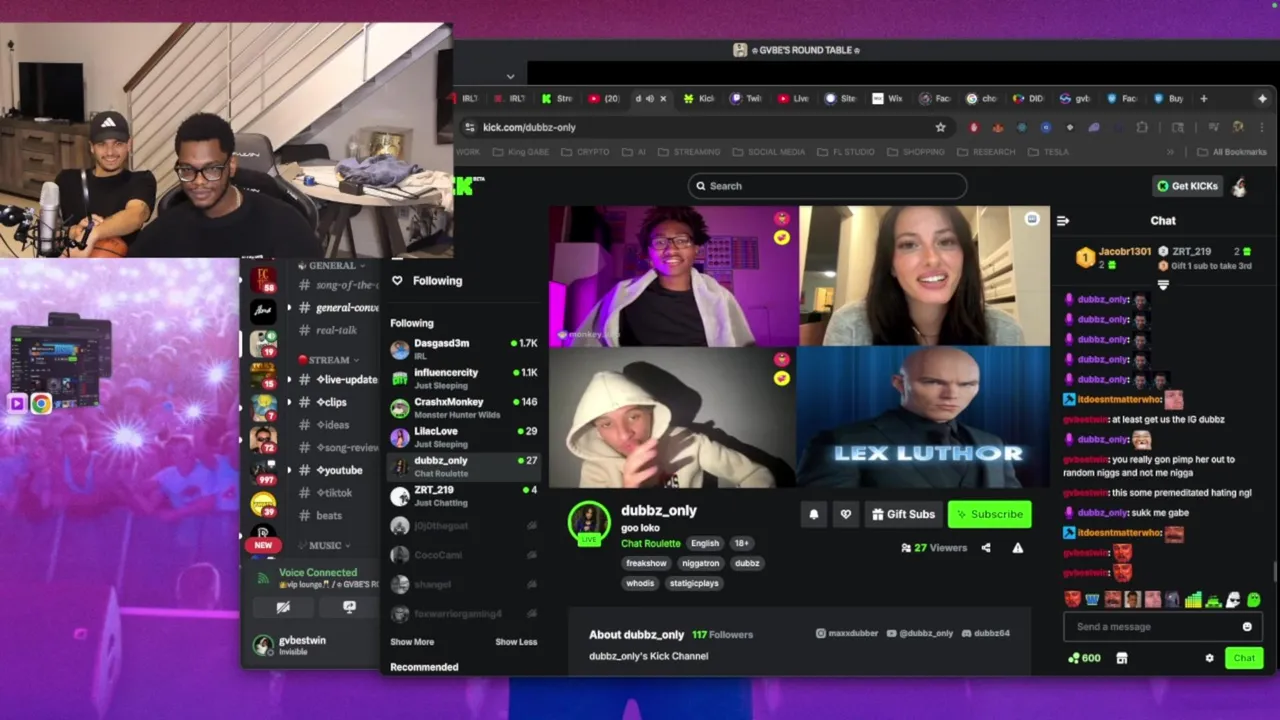Screen dimensions: 1280x720
Task: Click the chat panel scrollbar
Action: (x=1275, y=571)
